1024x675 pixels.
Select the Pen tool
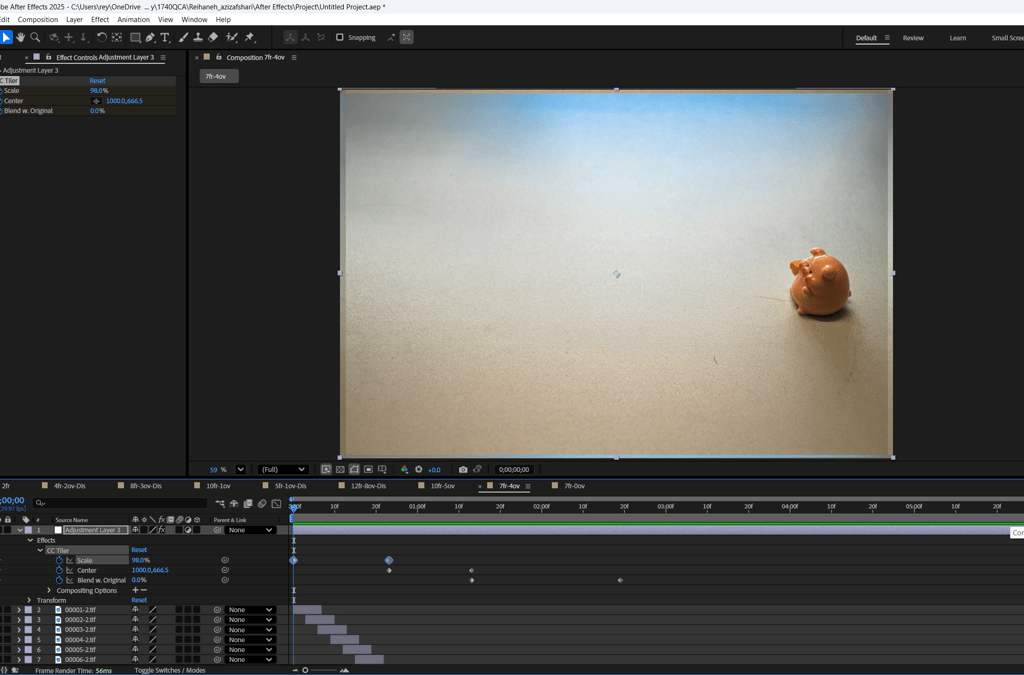150,37
